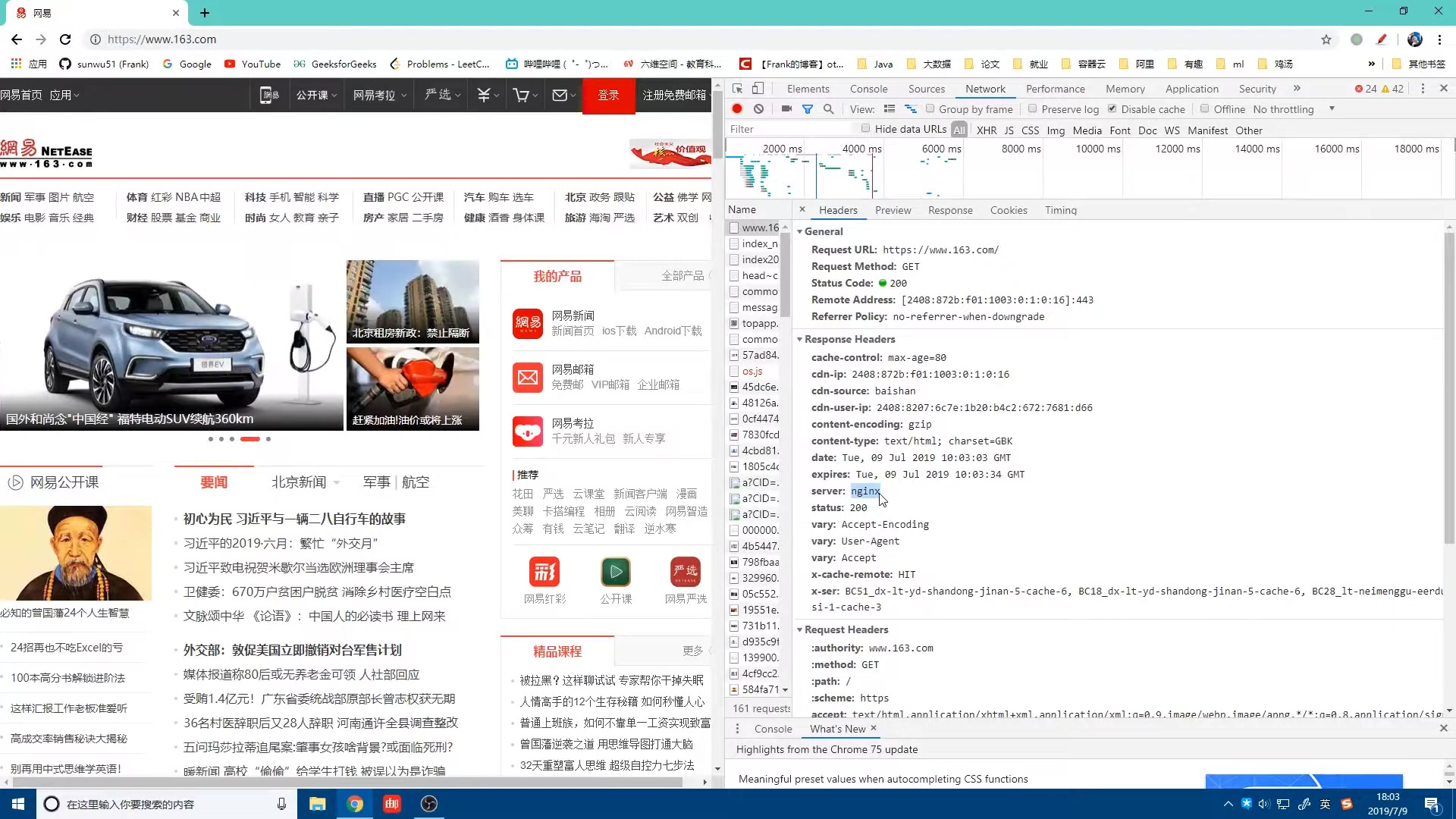Open DevTools customize menu dots

(x=1423, y=89)
